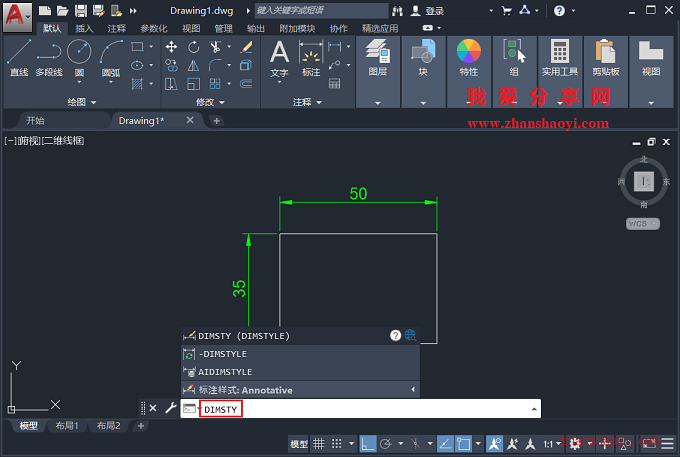Click the Linear dimension icon

tap(335, 46)
